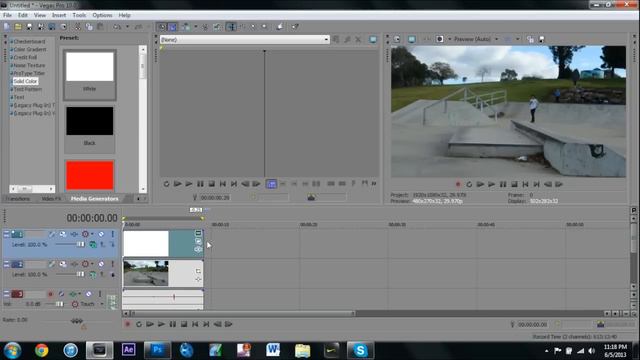Select the Normal Edit tool icon
Image resolution: width=640 pixels, height=360 pixels.
click(x=231, y=27)
